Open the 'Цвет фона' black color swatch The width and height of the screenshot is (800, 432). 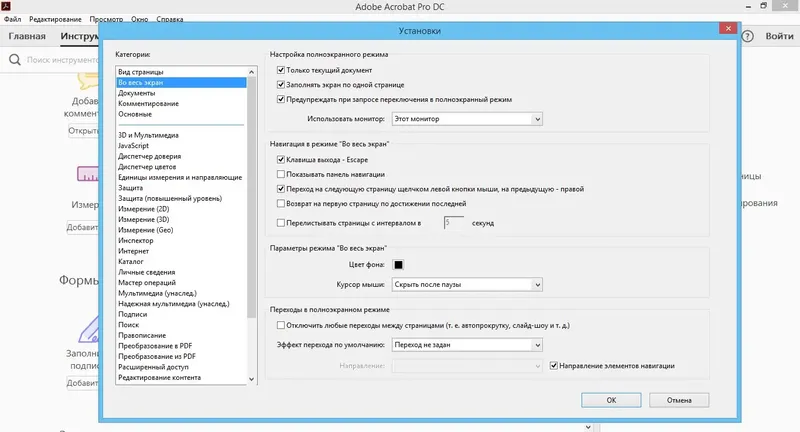[x=398, y=265]
